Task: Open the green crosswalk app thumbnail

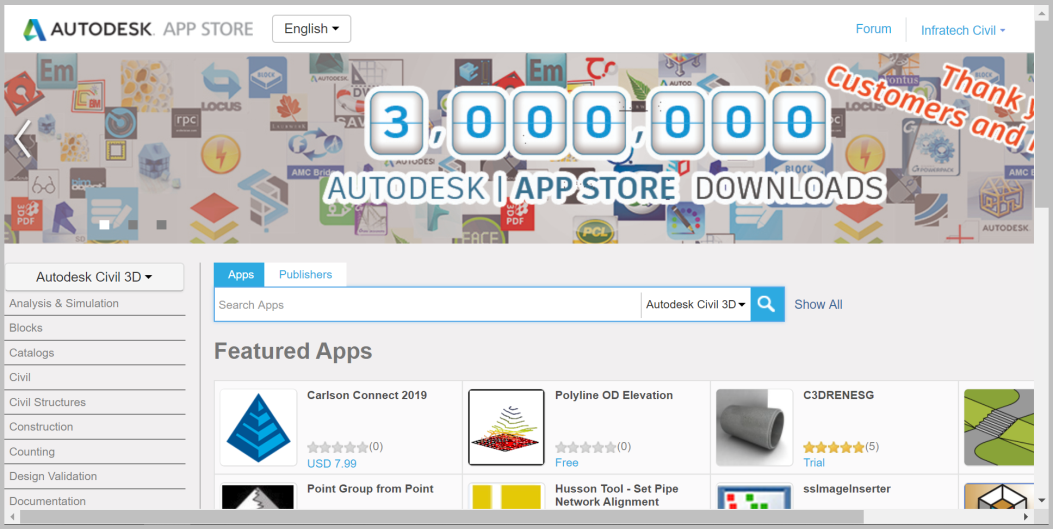Action: (x=999, y=428)
